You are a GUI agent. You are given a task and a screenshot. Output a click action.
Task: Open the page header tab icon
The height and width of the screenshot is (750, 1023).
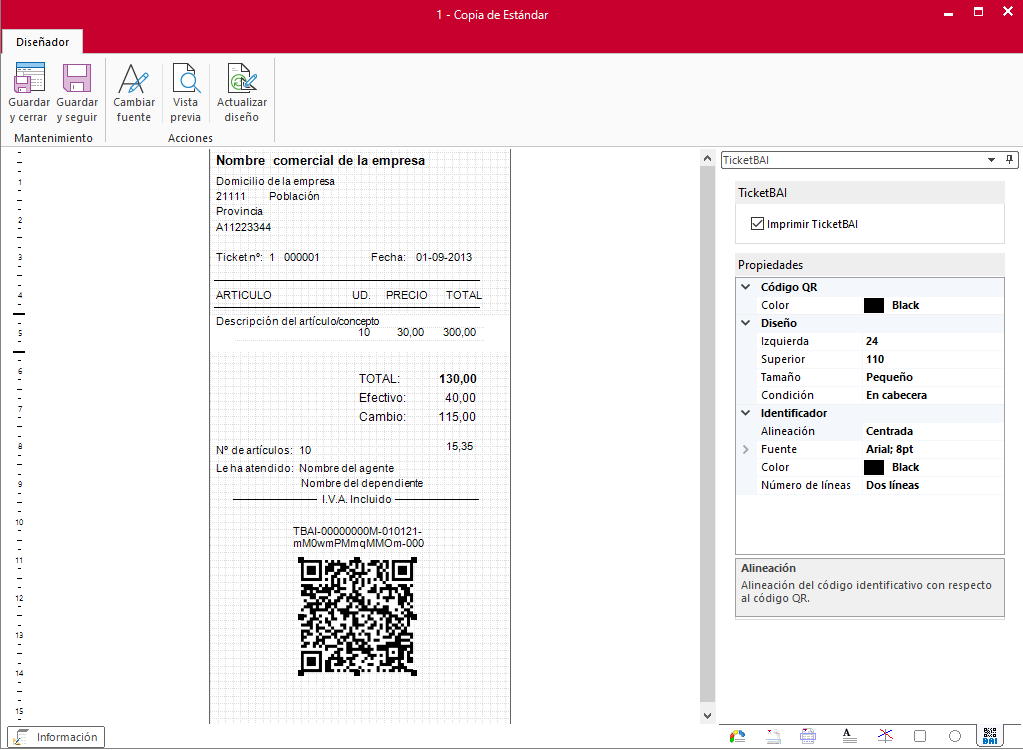coord(773,736)
